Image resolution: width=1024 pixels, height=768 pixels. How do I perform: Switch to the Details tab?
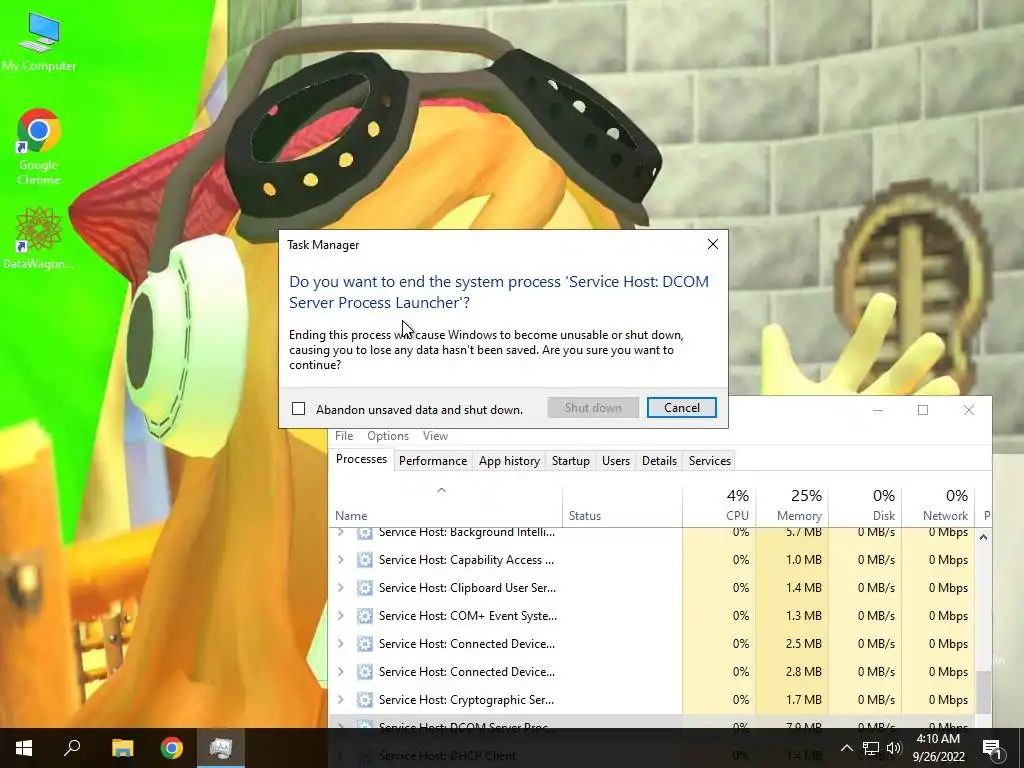coord(660,460)
